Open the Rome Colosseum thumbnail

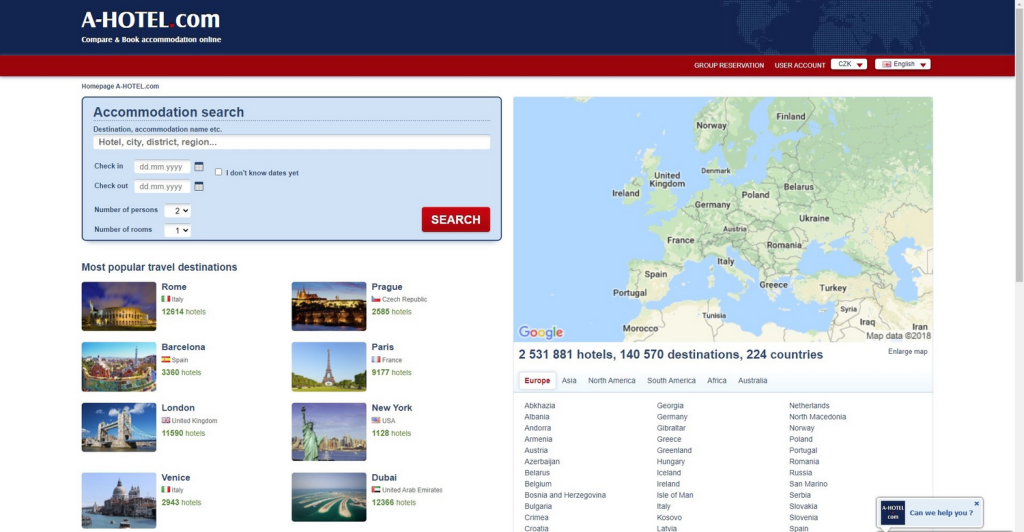tap(119, 306)
